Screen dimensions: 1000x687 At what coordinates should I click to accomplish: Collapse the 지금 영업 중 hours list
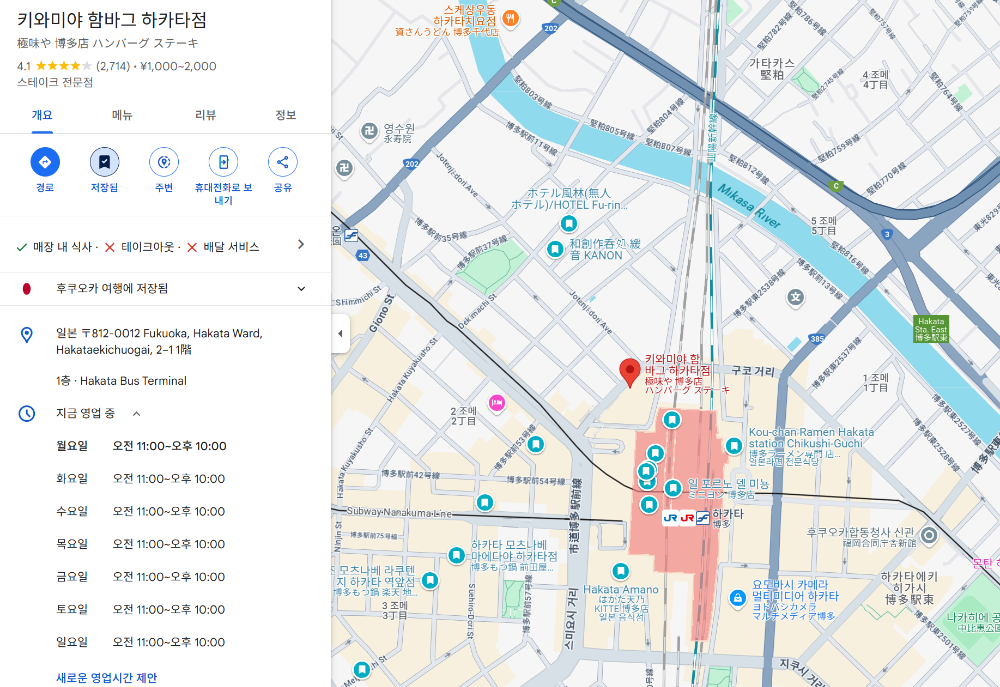click(136, 414)
